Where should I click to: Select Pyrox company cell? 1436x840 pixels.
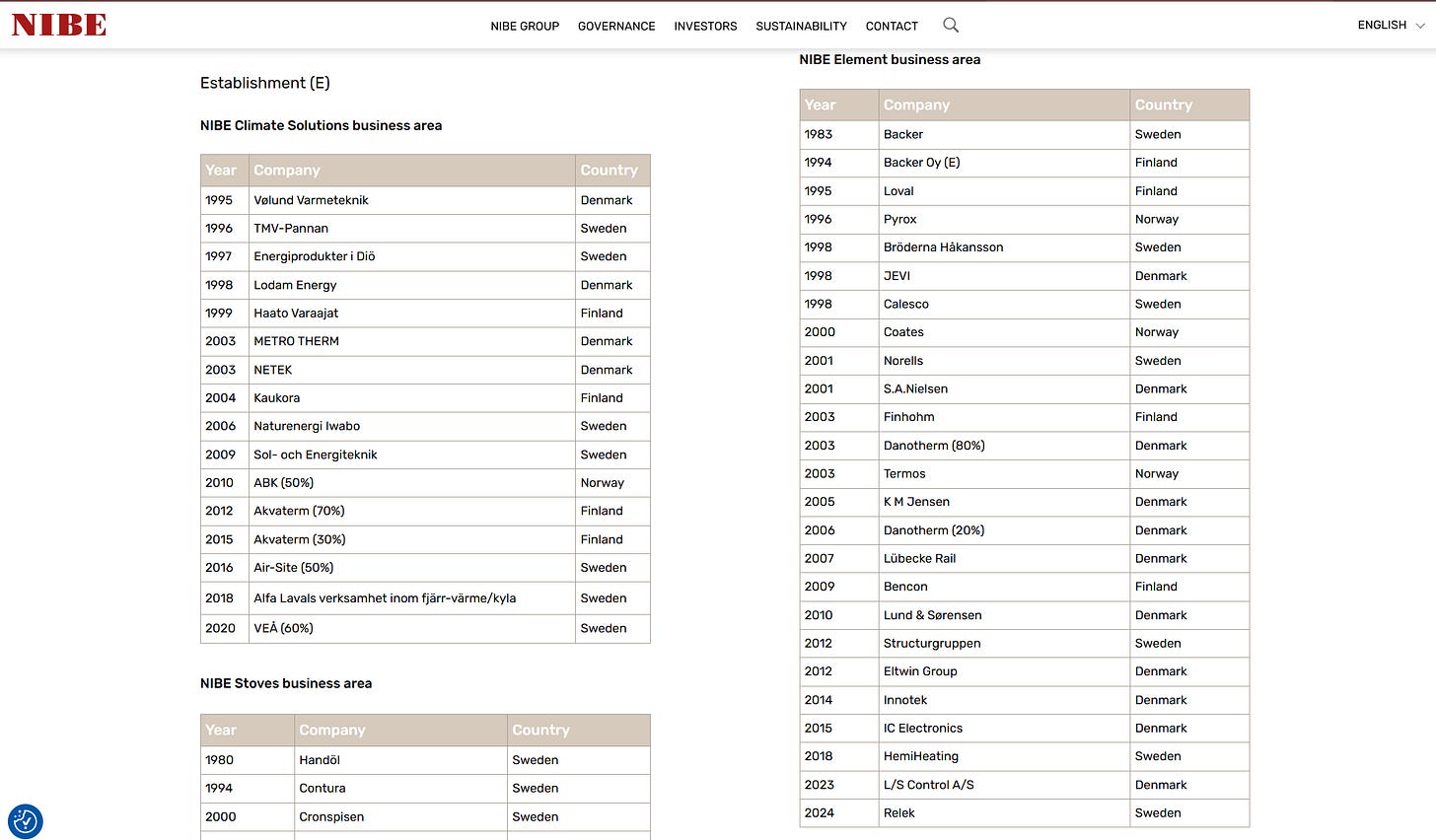(1004, 219)
